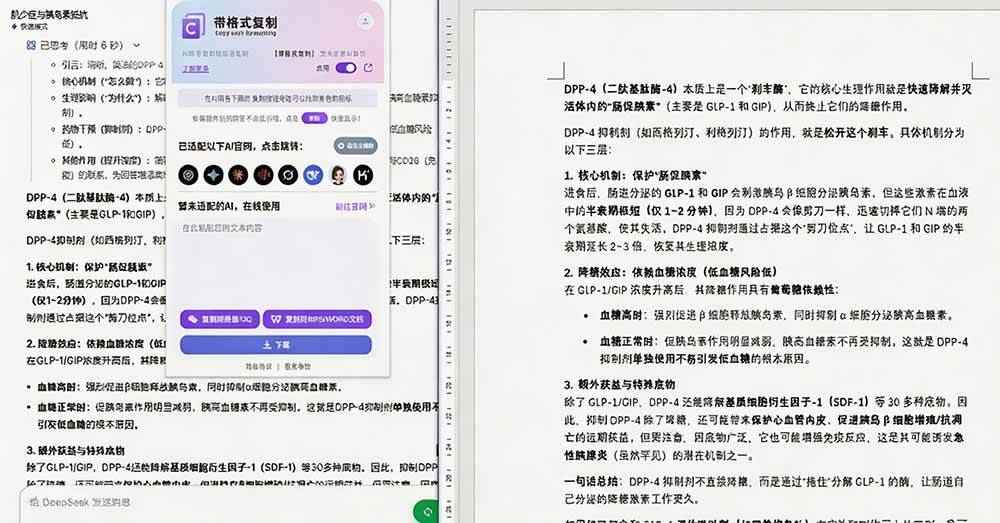
Task: Click the round icon at popup top-right
Action: (365, 21)
